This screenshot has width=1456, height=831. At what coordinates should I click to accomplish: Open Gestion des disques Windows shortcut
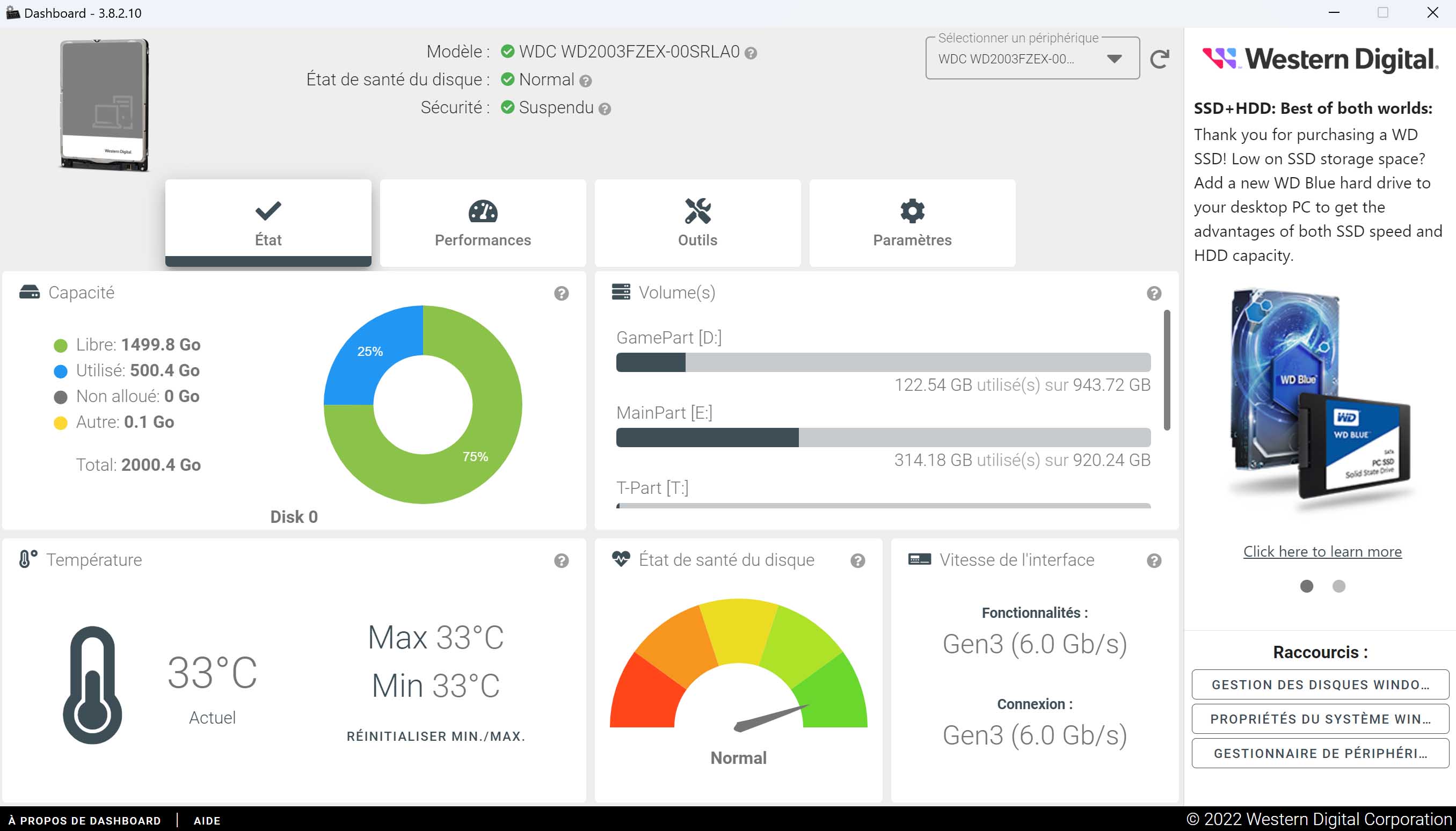pos(1320,684)
